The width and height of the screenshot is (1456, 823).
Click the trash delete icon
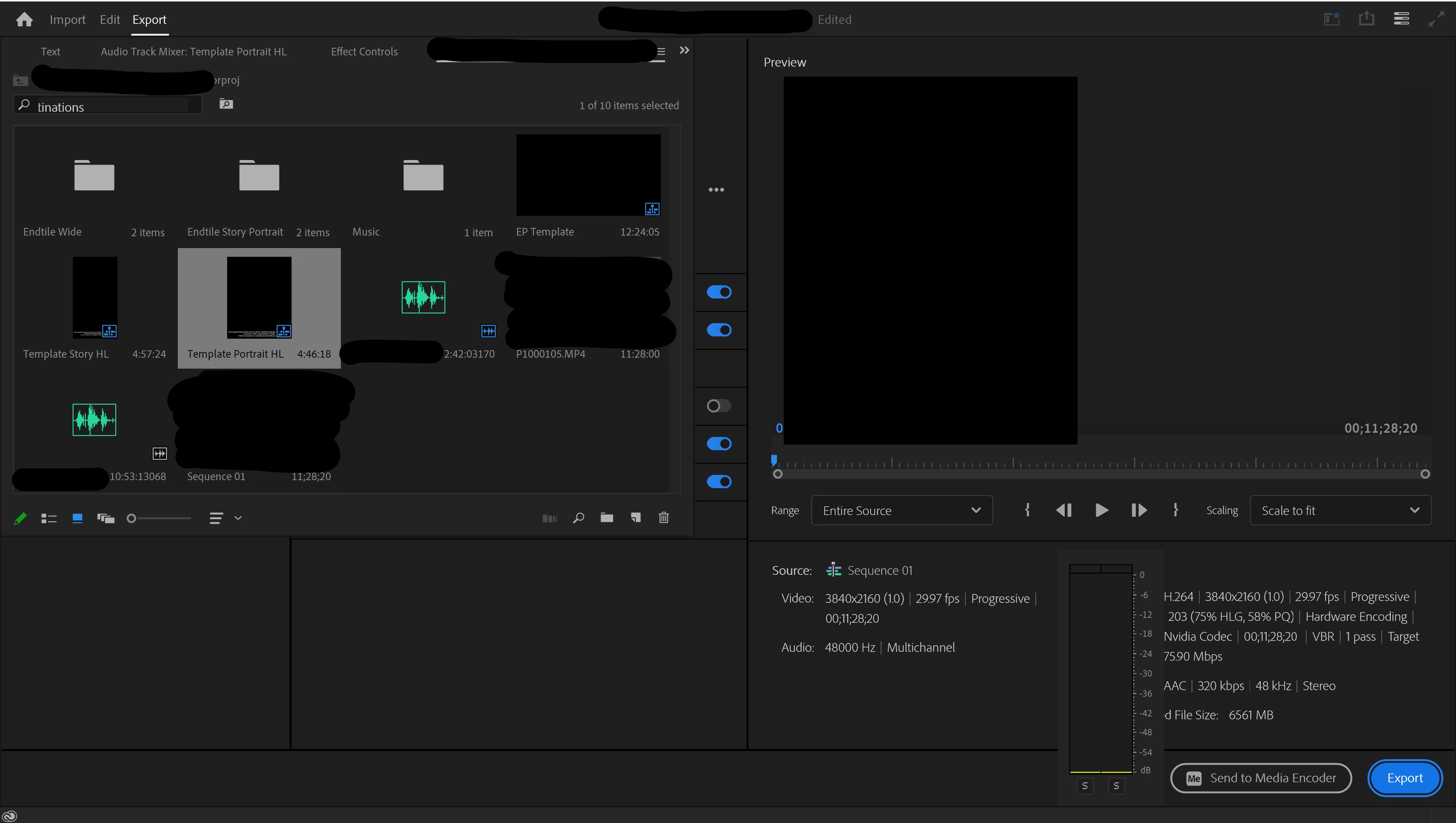coord(664,518)
